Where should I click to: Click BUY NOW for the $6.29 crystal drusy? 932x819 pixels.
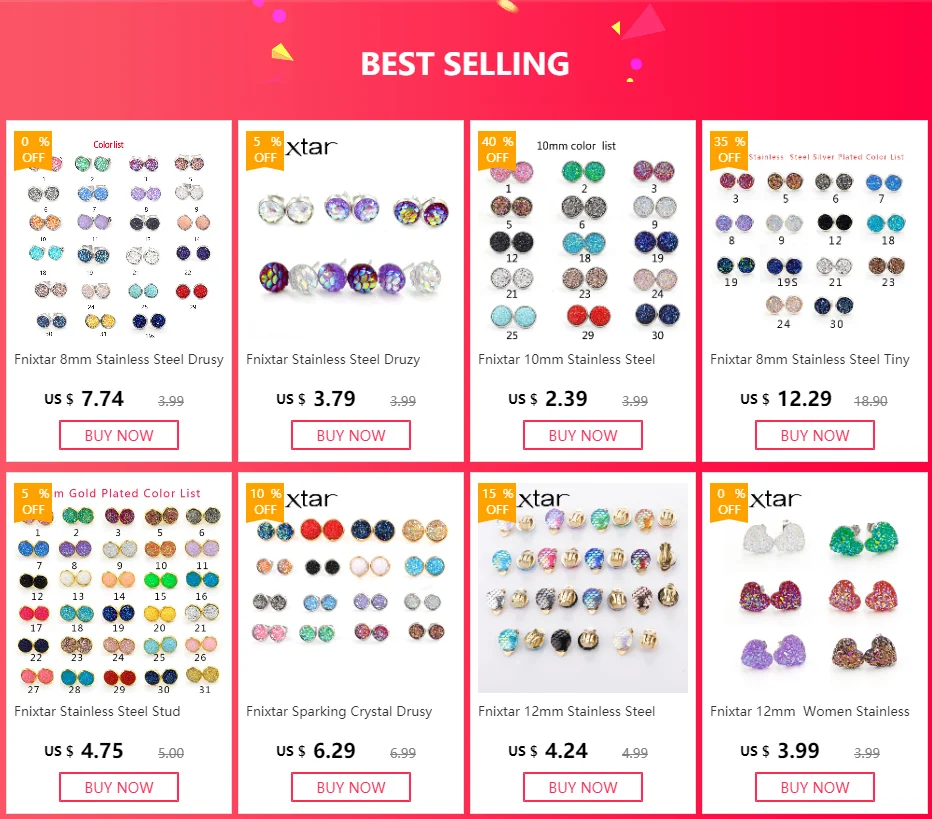click(351, 787)
